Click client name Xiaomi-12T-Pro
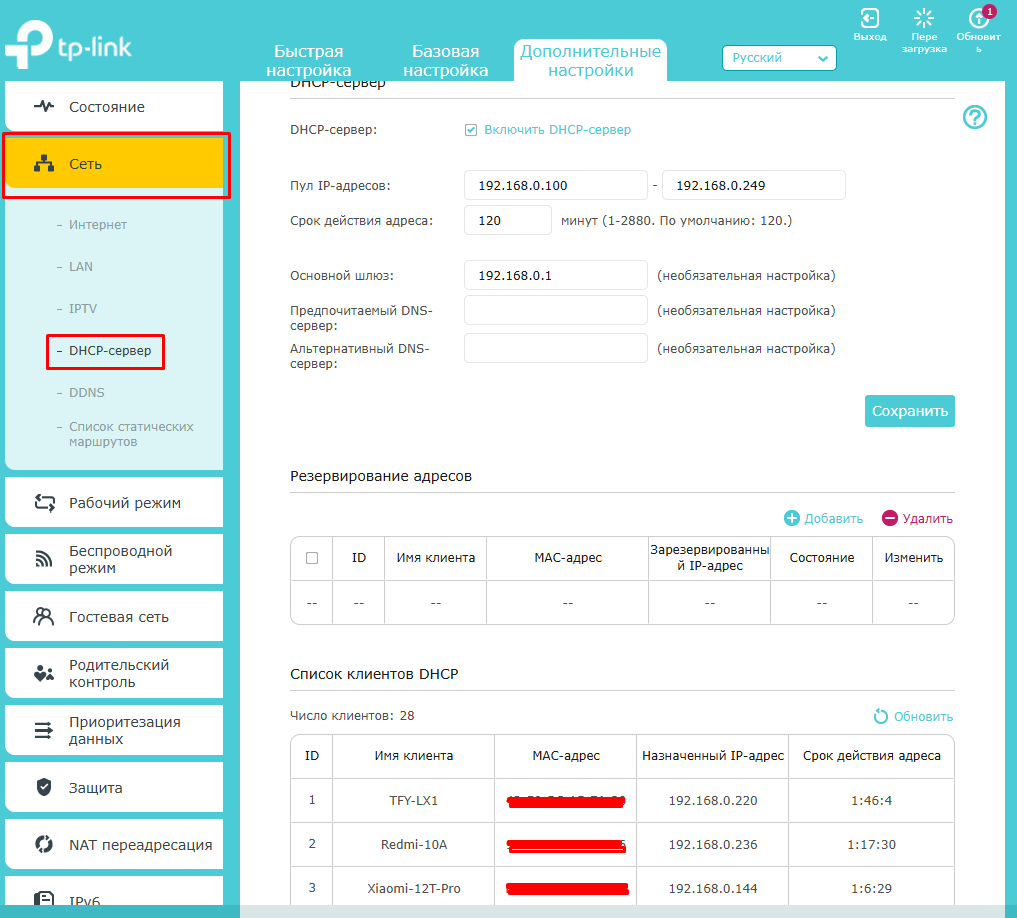1017x918 pixels. coord(414,889)
